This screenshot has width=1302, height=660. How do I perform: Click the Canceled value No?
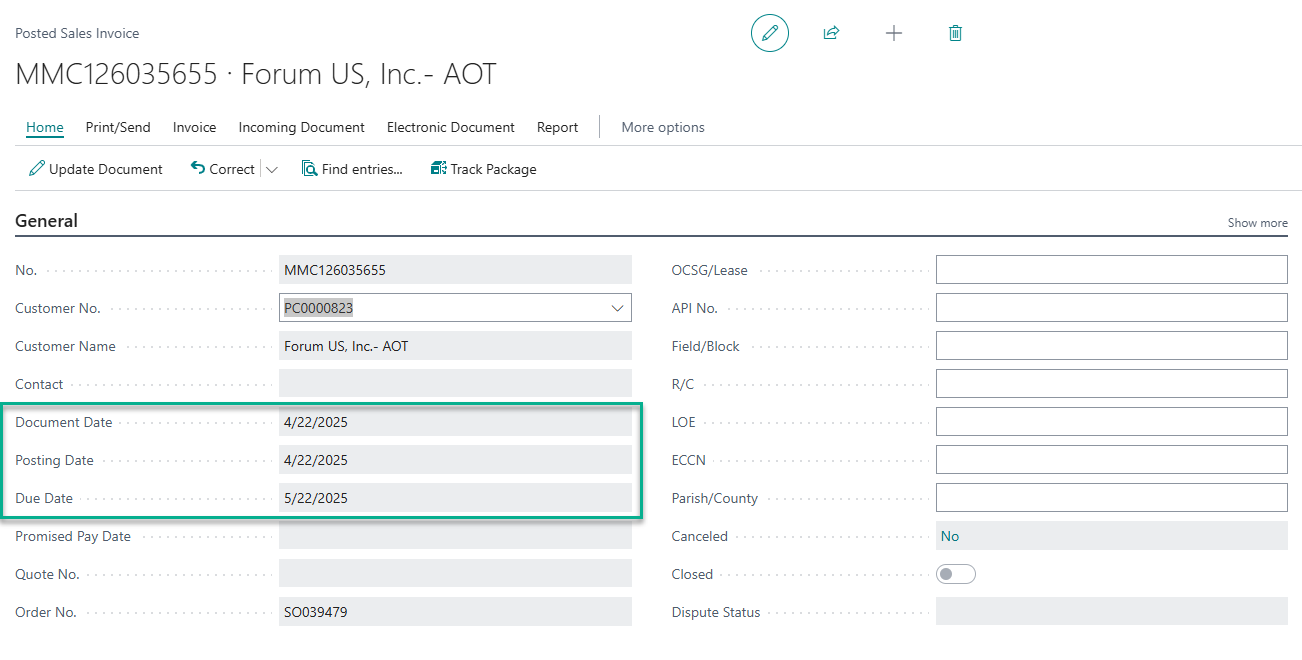point(950,536)
